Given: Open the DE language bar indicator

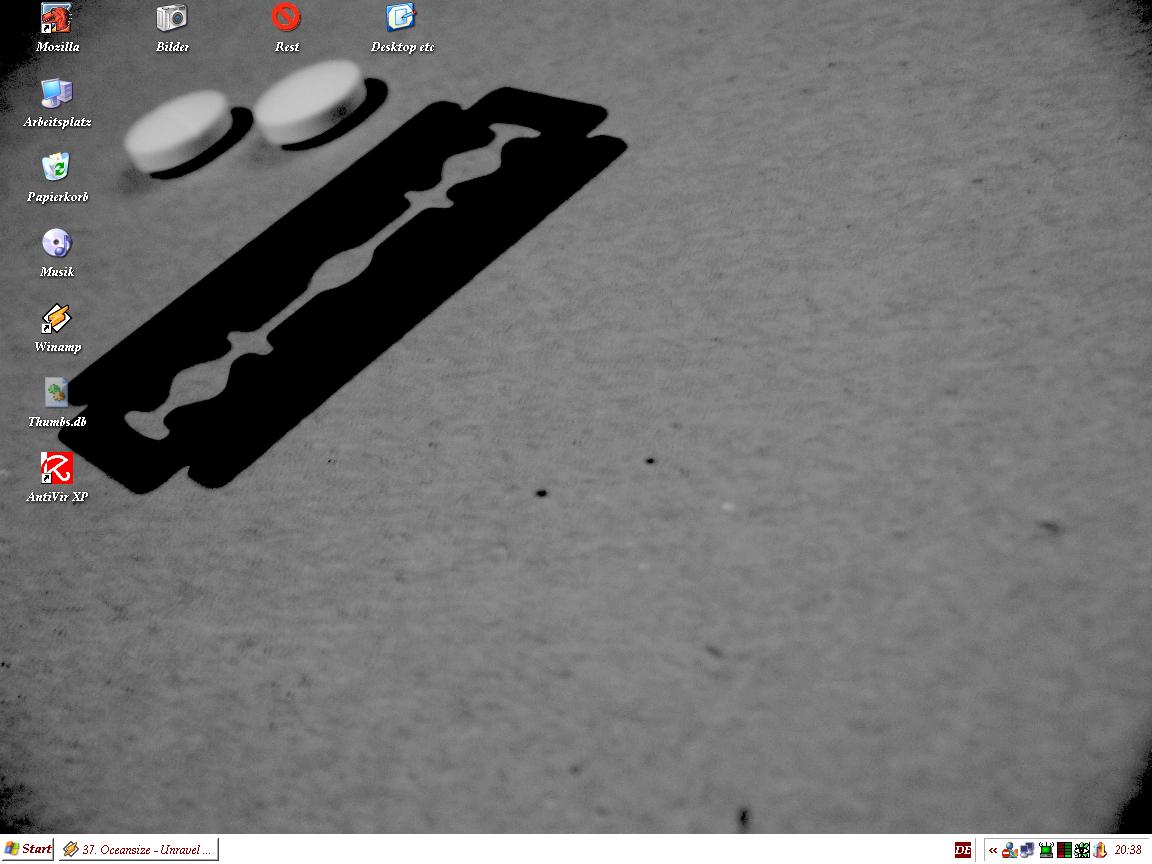Looking at the screenshot, I should [963, 850].
